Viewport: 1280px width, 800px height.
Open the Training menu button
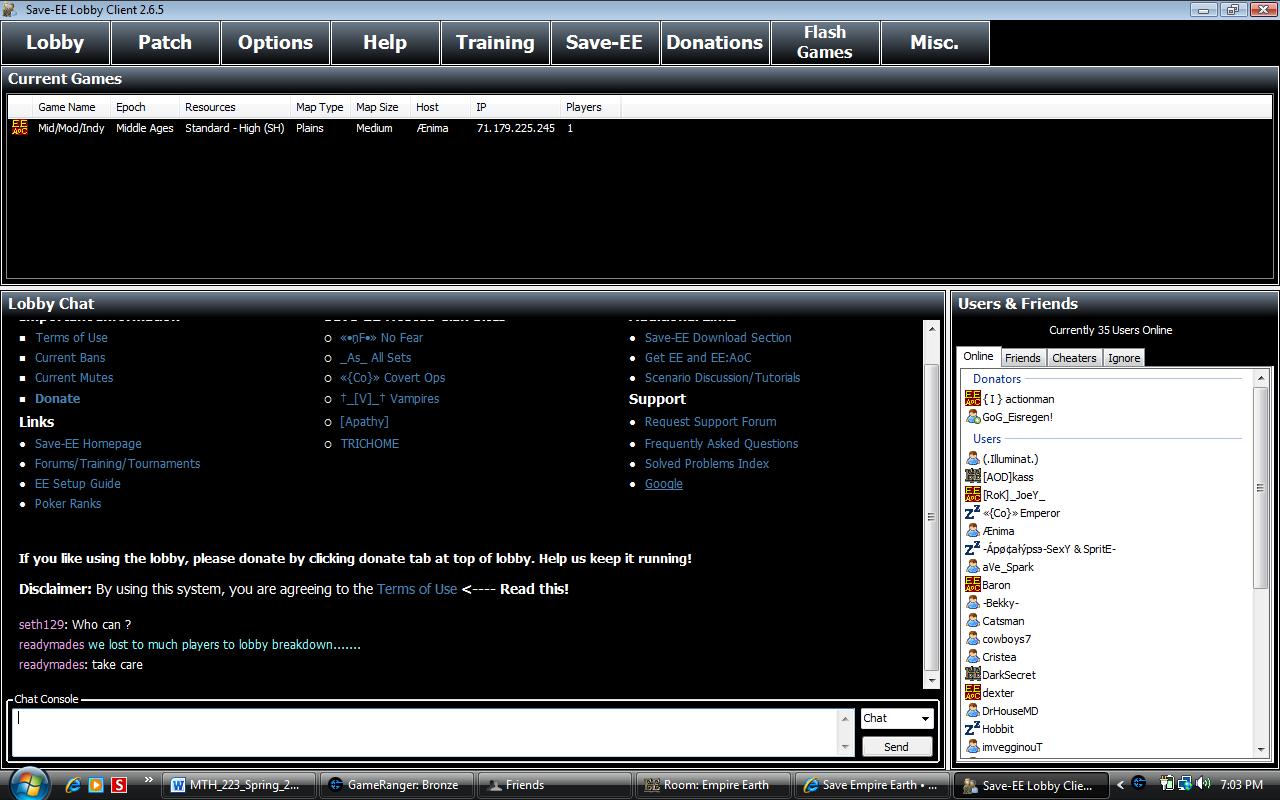tap(495, 43)
